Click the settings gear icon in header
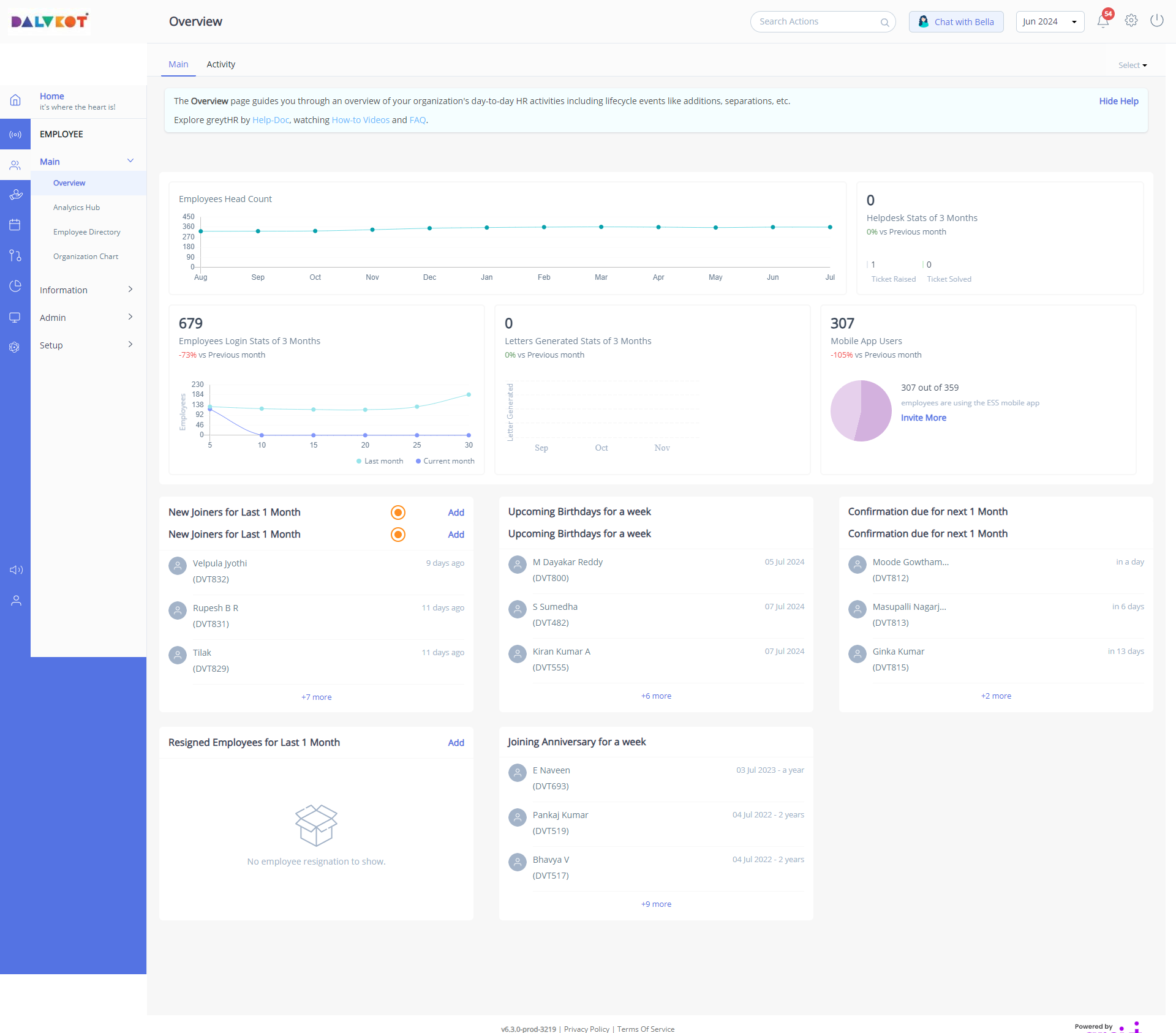1176x1033 pixels. click(x=1131, y=21)
